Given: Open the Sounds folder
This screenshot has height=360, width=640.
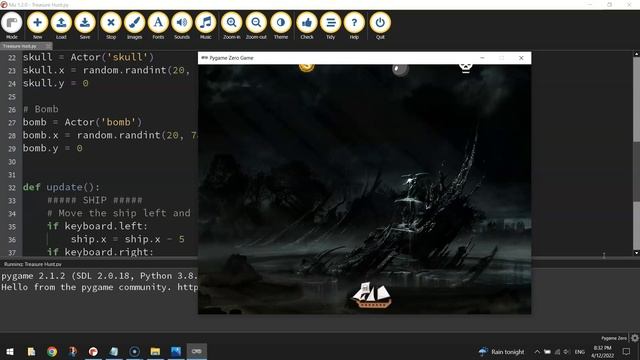Looking at the screenshot, I should click(182, 25).
